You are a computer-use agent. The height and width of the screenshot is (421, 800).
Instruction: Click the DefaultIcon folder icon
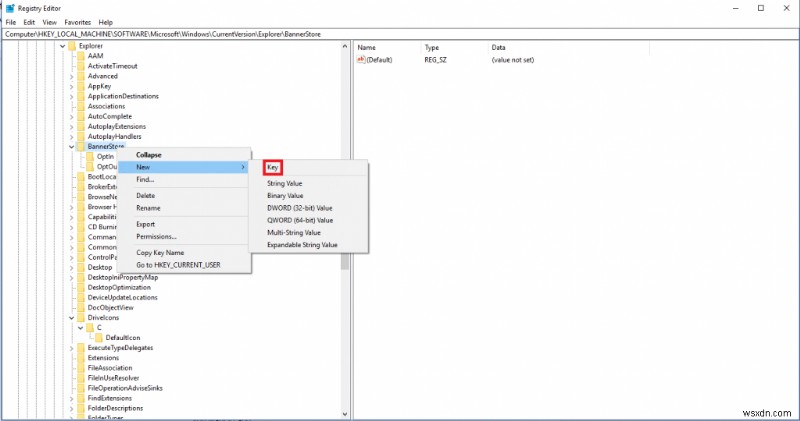point(98,338)
